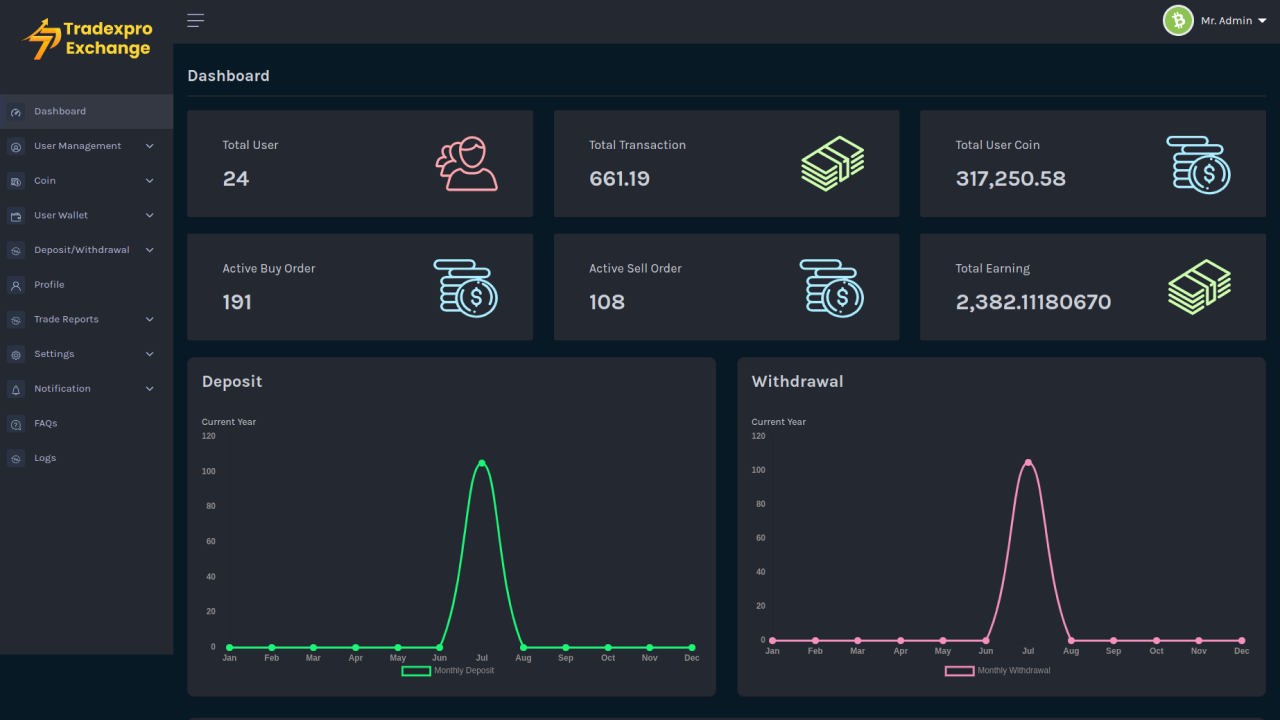Open the Mr. Admin account dropdown

pyautogui.click(x=1228, y=20)
